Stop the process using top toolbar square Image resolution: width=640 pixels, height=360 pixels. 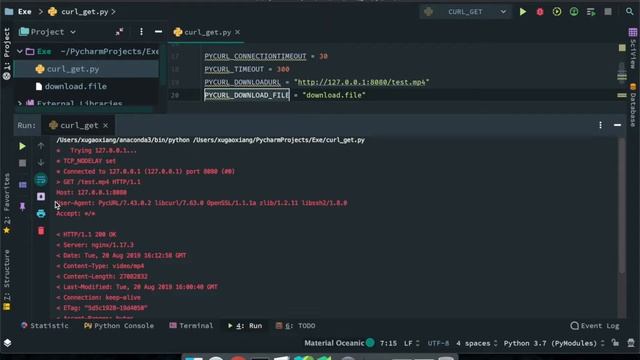[608, 12]
